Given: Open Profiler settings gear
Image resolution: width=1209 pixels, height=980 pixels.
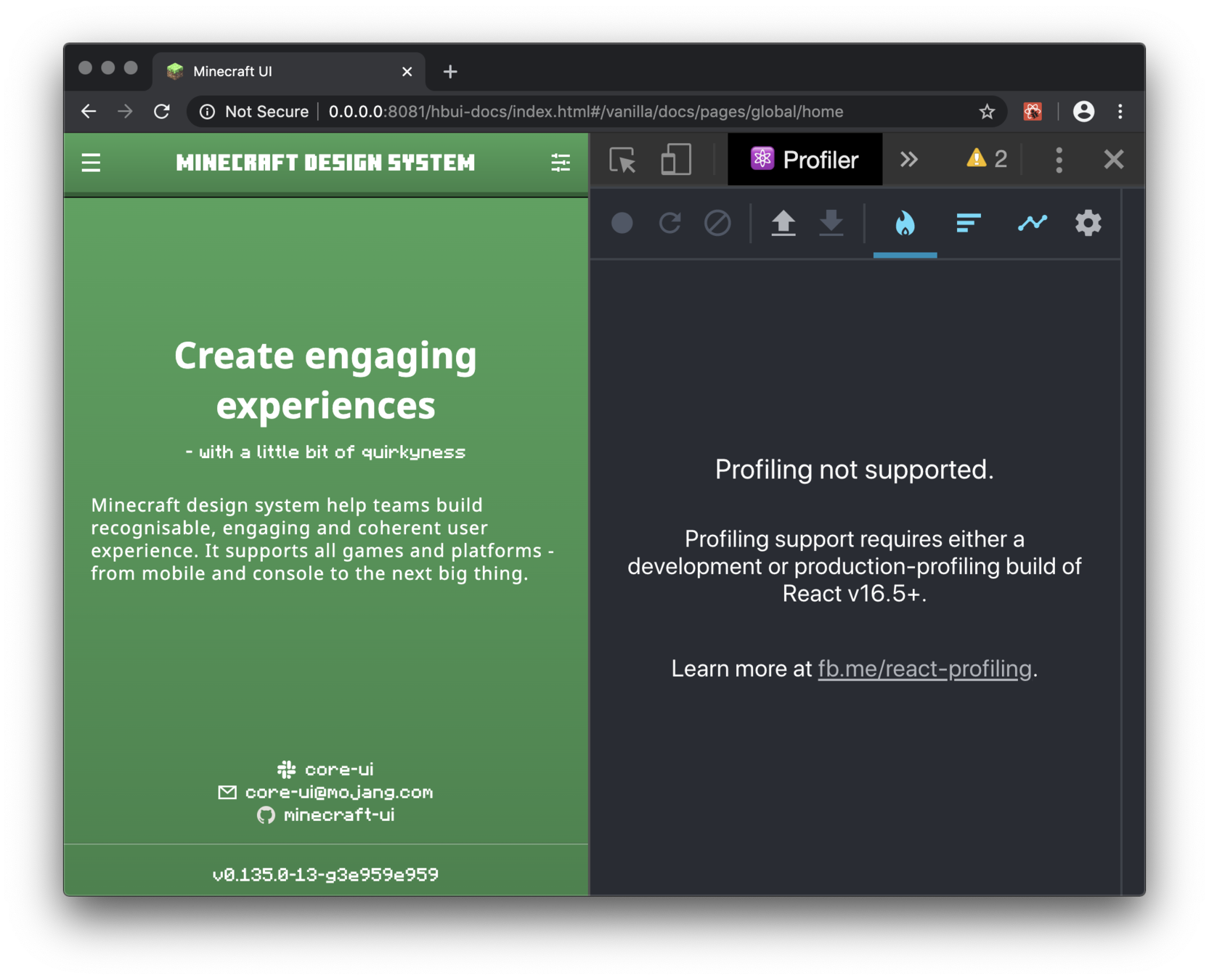Looking at the screenshot, I should click(1088, 223).
